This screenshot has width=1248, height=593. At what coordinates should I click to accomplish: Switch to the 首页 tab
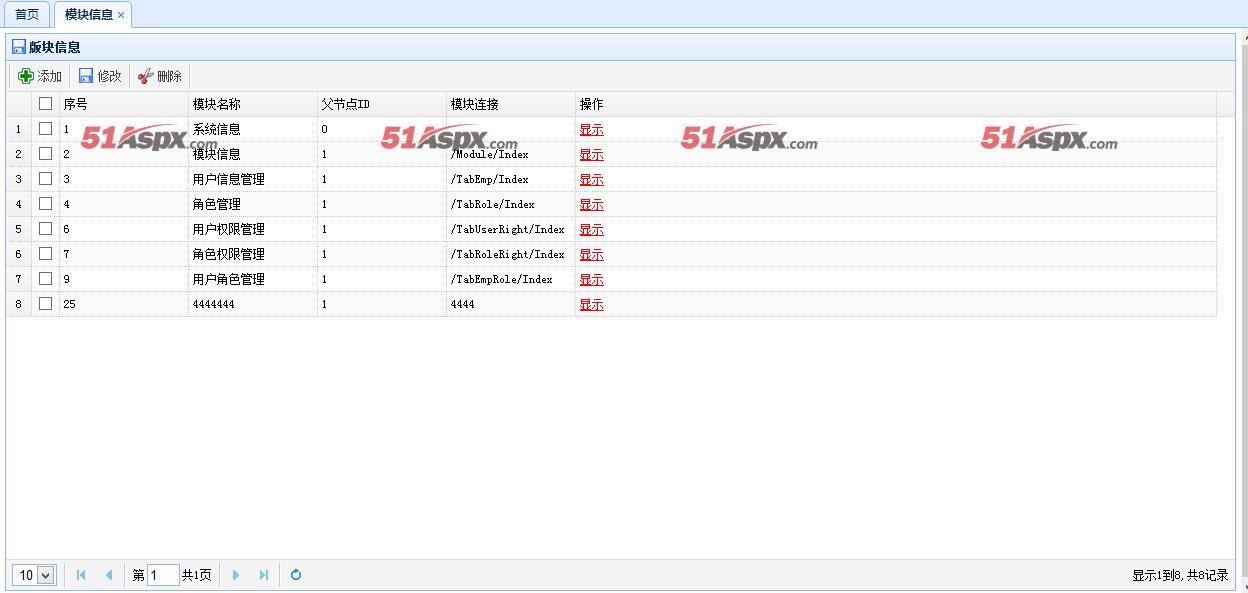(27, 15)
